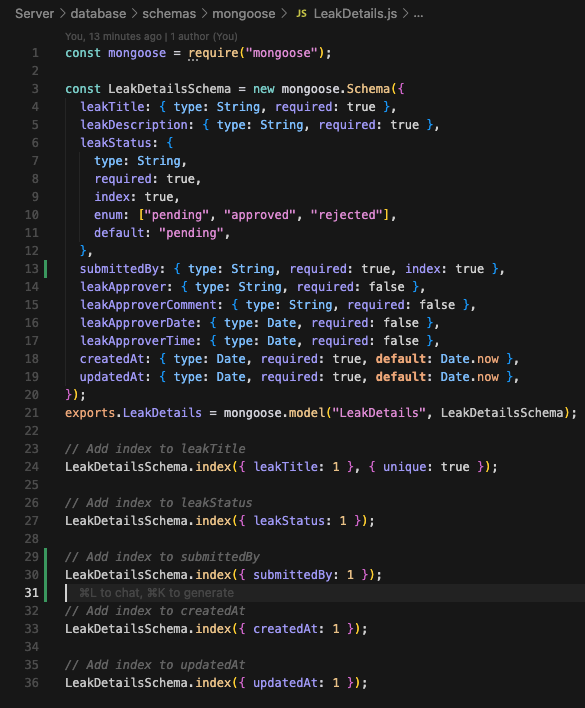The width and height of the screenshot is (585, 708).
Task: Click current line number 31 in gutter
Action: (x=32, y=592)
